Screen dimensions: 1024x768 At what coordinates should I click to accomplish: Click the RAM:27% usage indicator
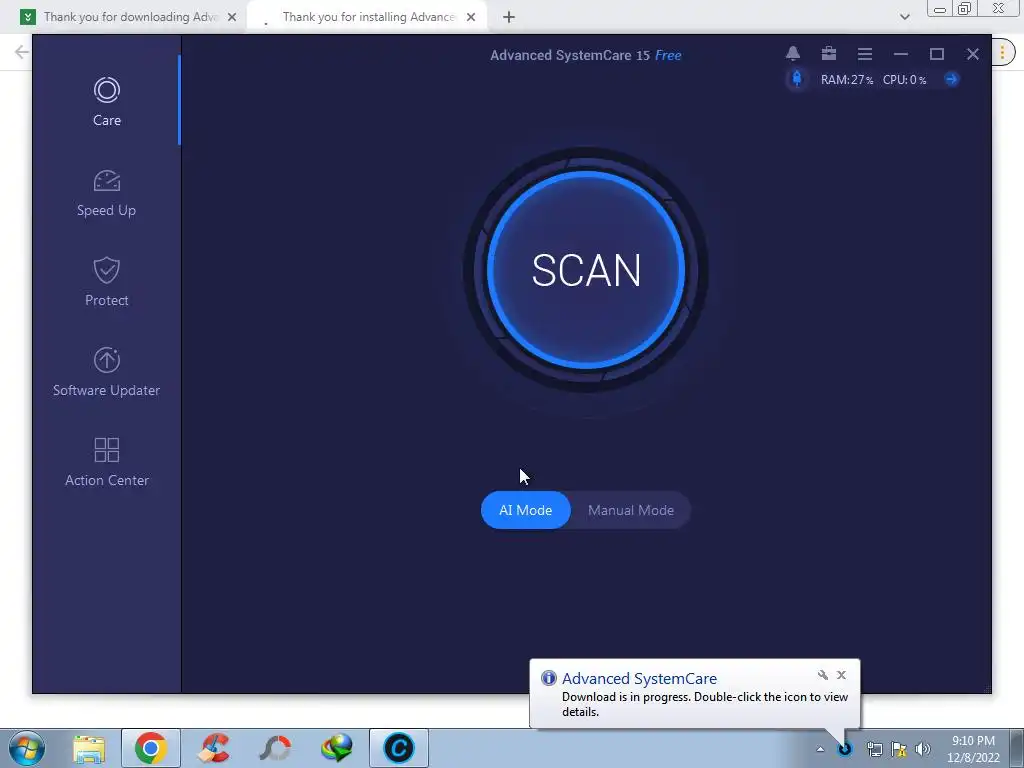point(847,80)
